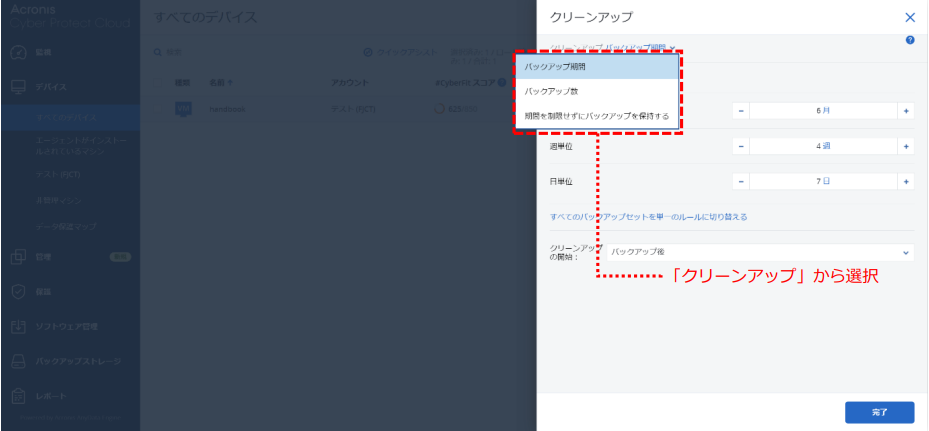
Task: Click the デバイス devices sidebar icon
Action: (18, 87)
